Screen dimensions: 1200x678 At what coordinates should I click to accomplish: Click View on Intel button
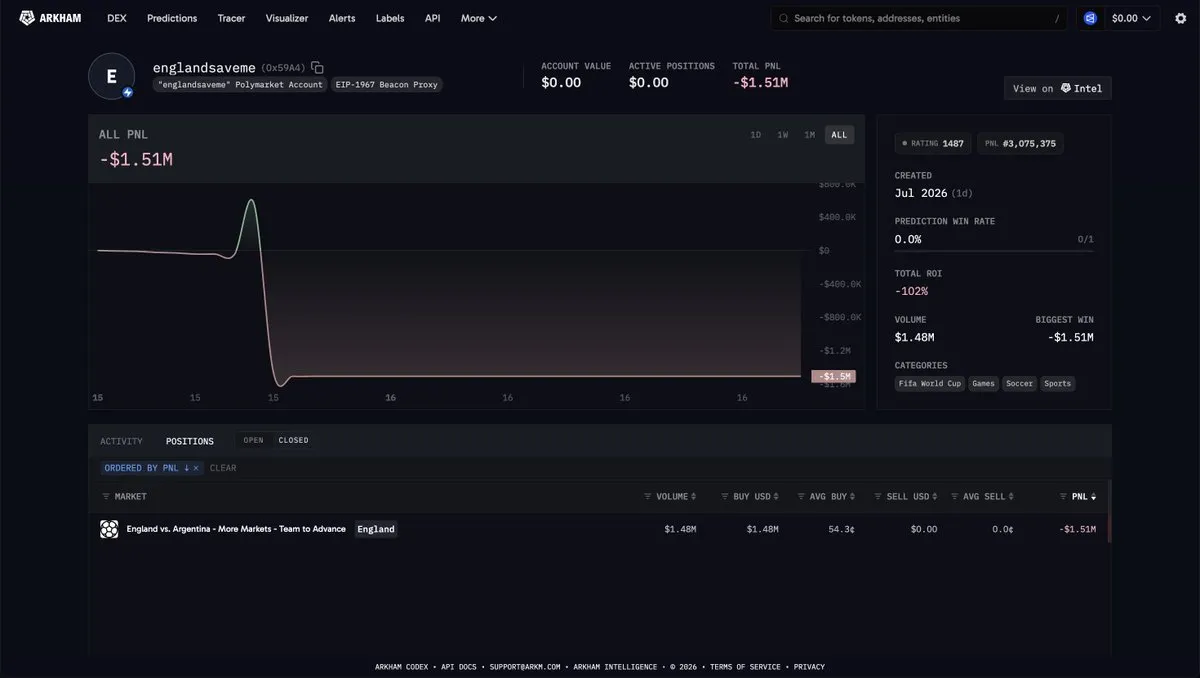[x=1057, y=88]
